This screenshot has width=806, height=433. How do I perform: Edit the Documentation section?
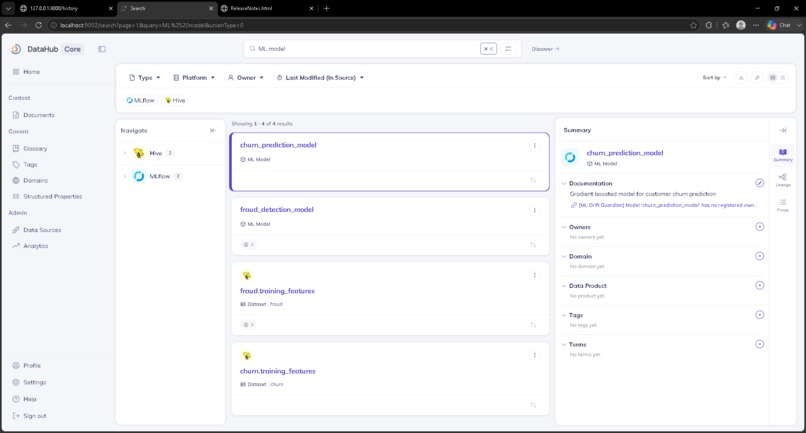[760, 183]
